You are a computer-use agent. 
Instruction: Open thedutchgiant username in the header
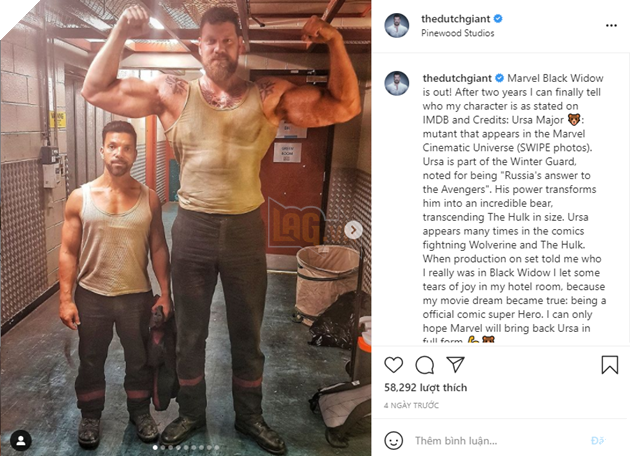pos(456,19)
